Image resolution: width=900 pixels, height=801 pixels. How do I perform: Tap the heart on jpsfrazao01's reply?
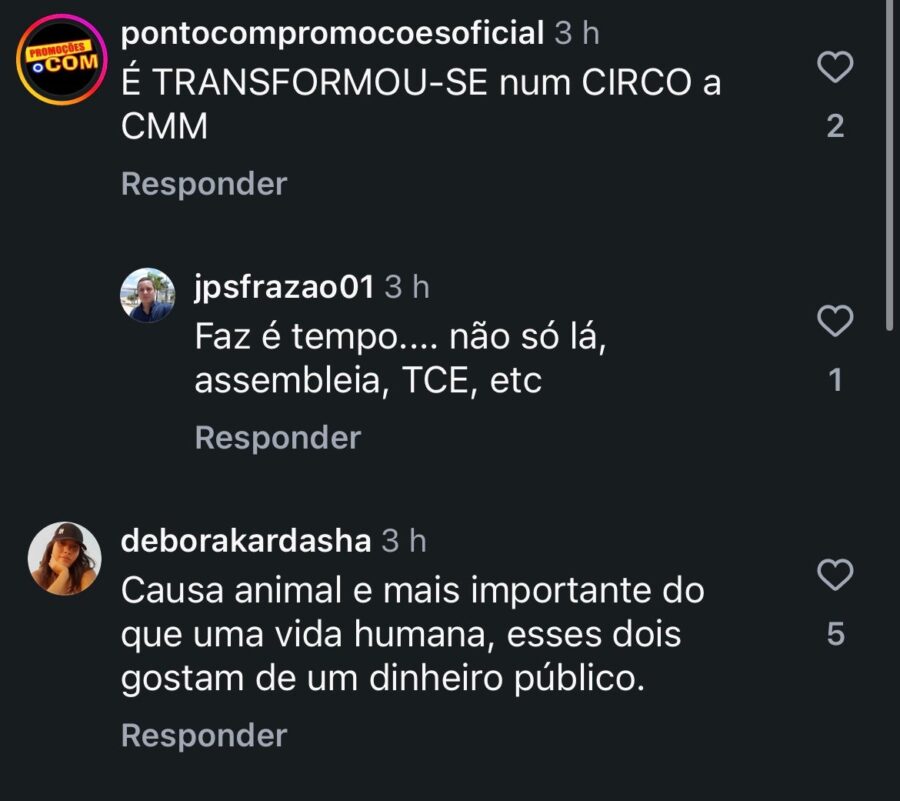(835, 321)
